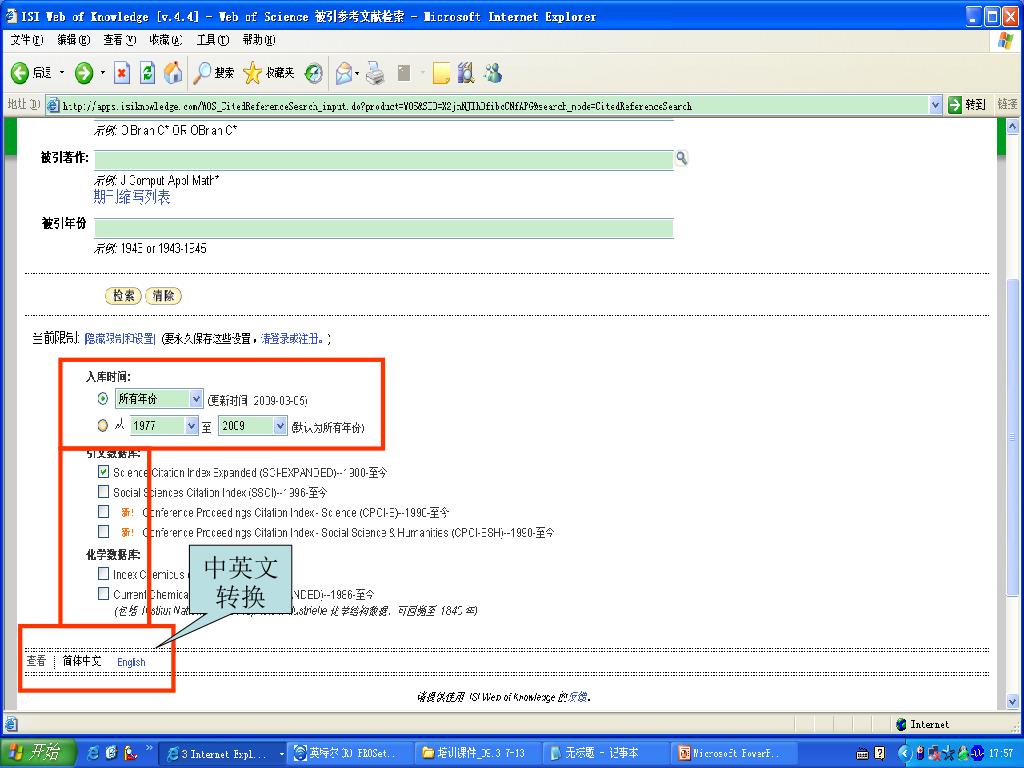Go to the Home page icon

click(173, 73)
